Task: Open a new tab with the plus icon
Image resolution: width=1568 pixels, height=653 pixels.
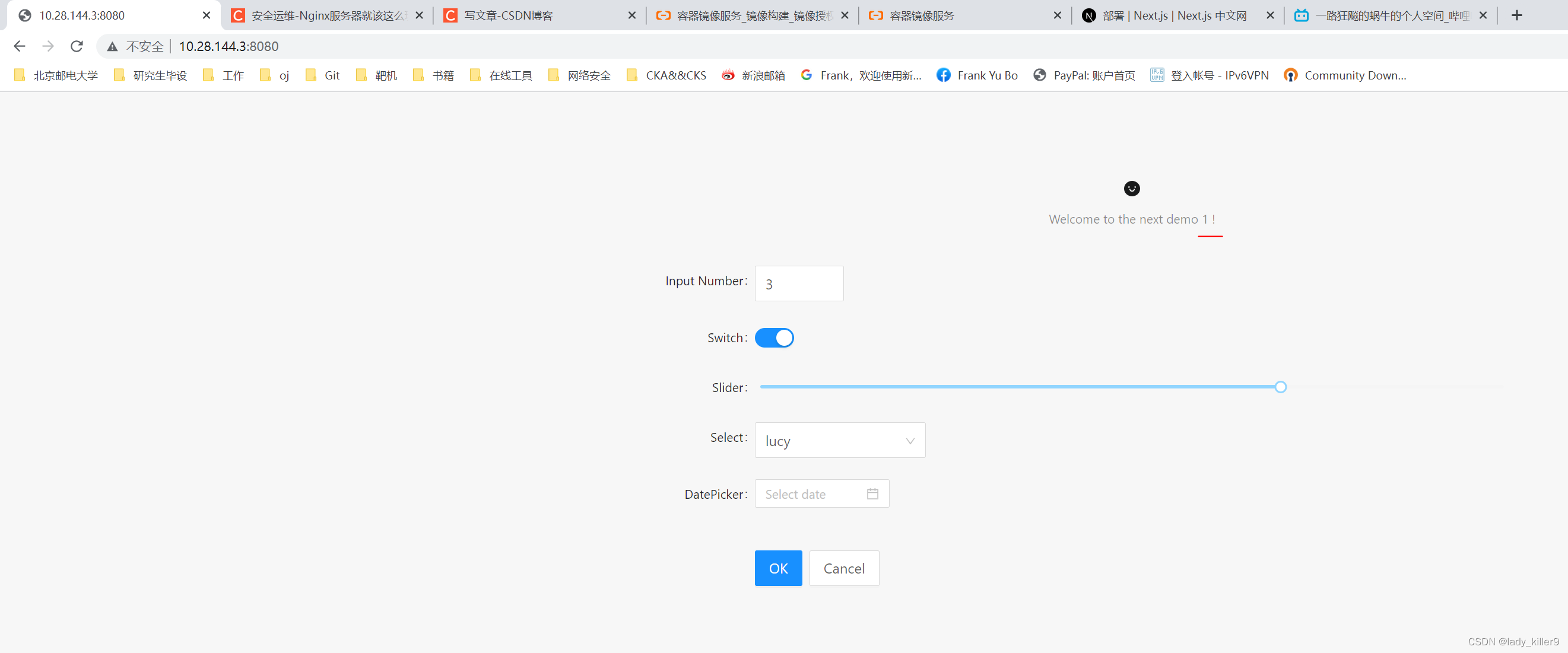Action: pos(1517,15)
